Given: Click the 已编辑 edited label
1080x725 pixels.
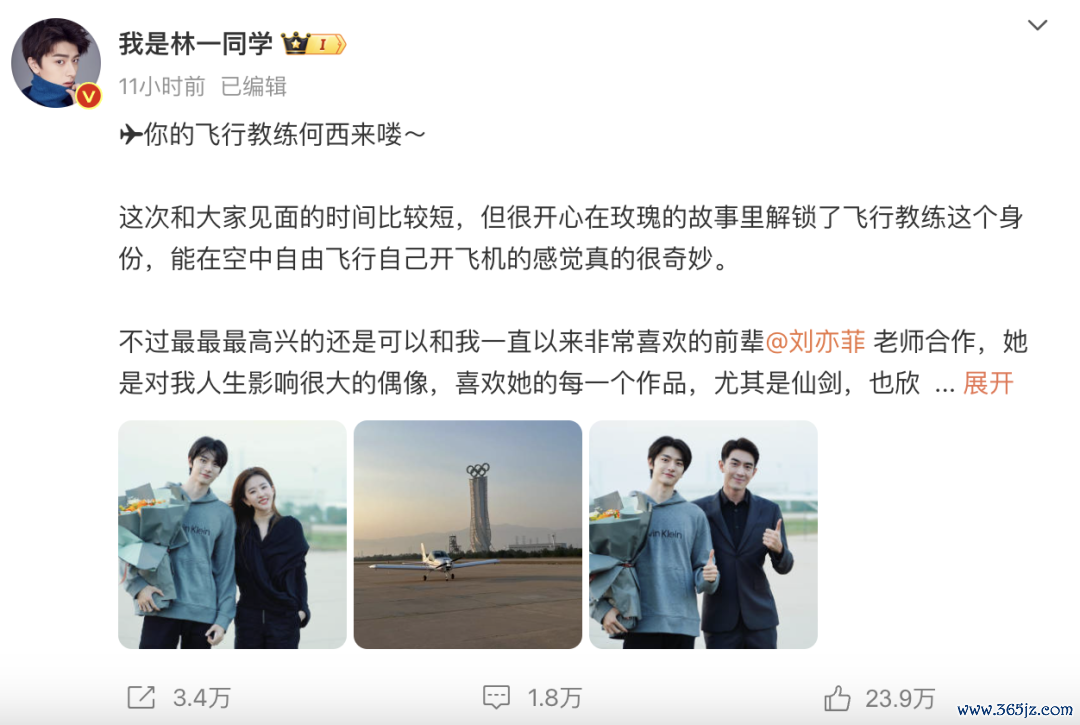Looking at the screenshot, I should (x=253, y=86).
